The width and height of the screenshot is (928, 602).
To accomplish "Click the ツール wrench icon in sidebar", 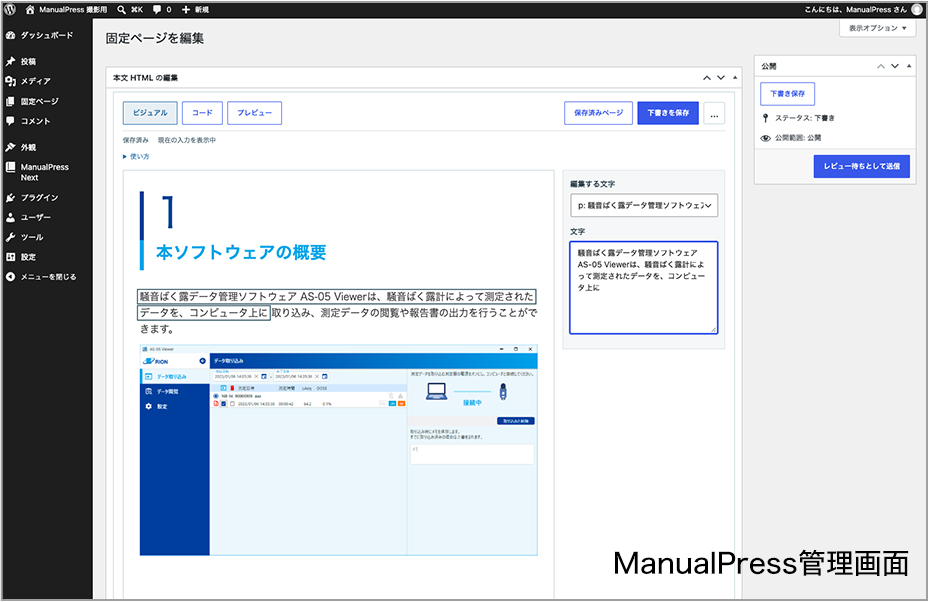I will (x=11, y=237).
